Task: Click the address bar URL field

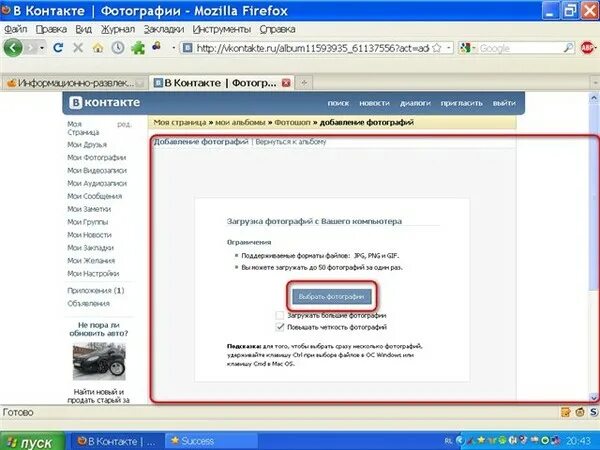Action: click(x=312, y=48)
